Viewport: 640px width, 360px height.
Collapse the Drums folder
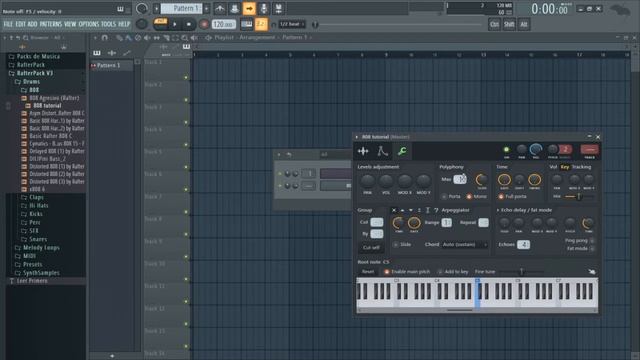[31, 82]
